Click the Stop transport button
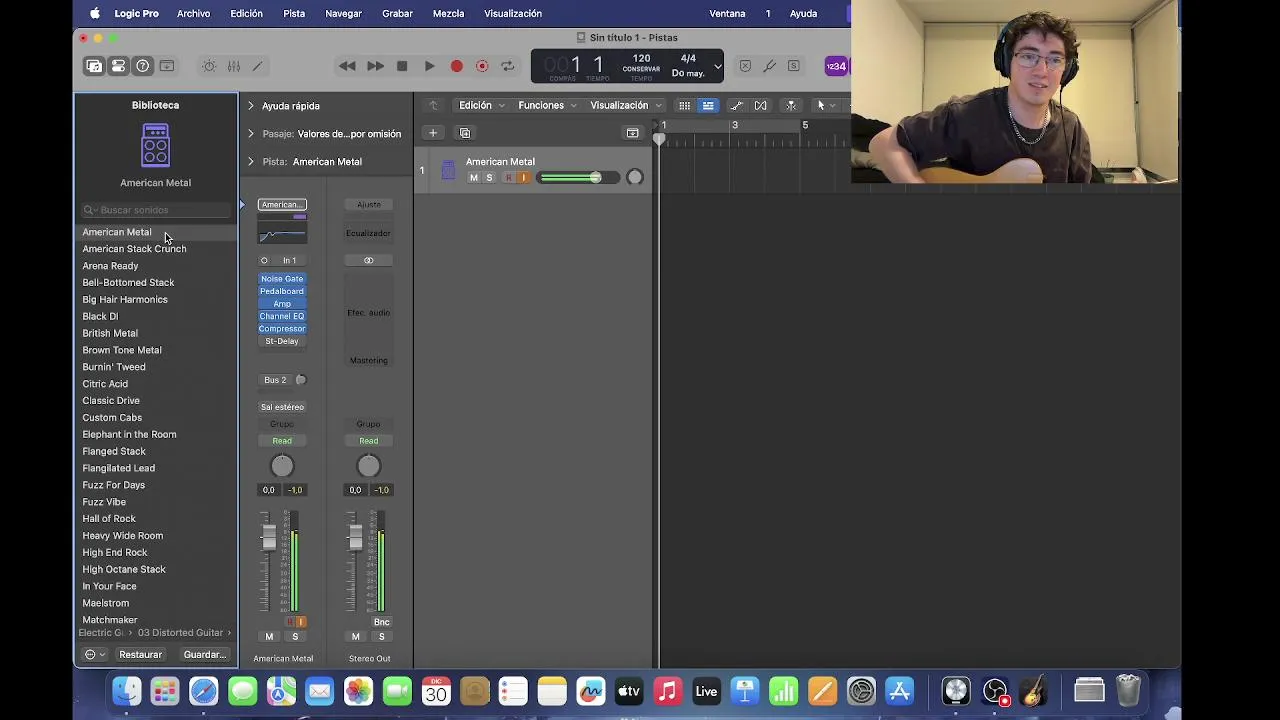Screen dimensions: 1280x720 (402, 66)
